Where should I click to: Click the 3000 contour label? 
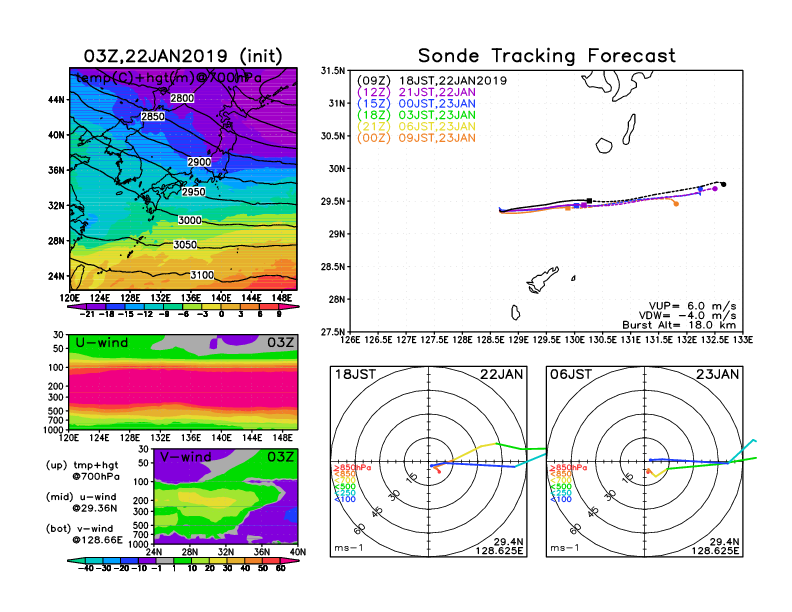coord(189,220)
